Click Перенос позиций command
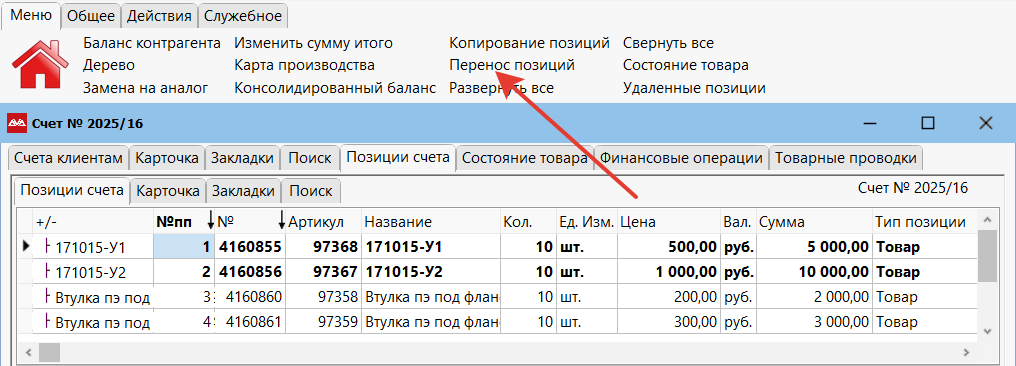 (512, 65)
